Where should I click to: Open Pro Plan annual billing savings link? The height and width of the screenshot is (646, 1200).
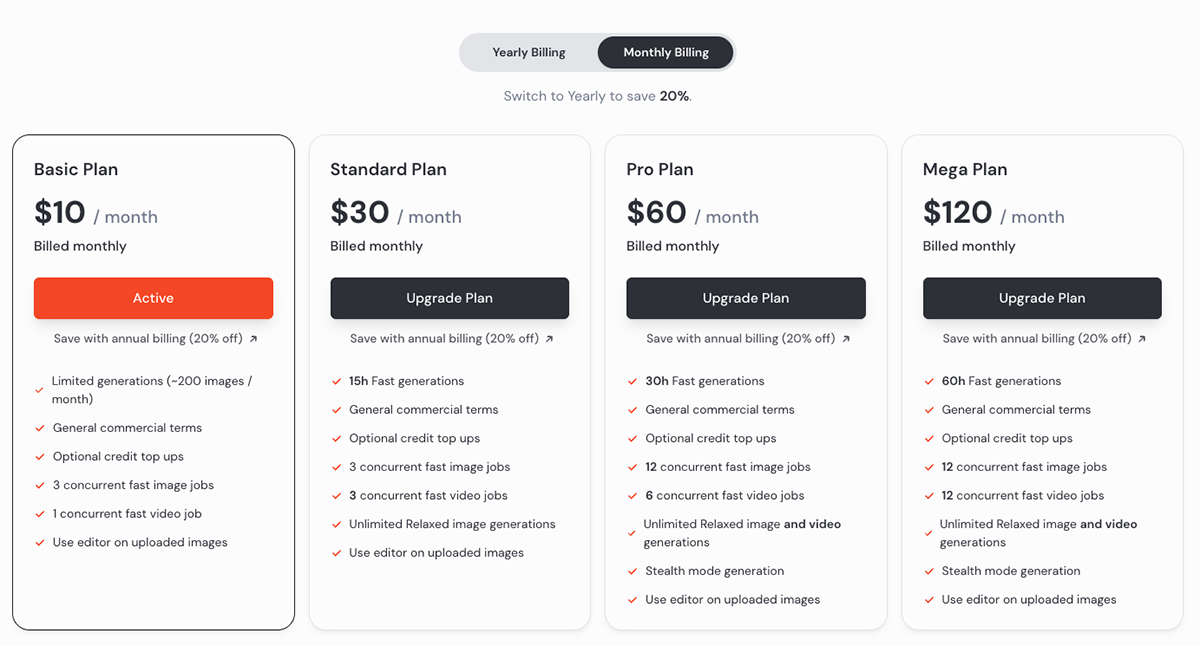740,339
